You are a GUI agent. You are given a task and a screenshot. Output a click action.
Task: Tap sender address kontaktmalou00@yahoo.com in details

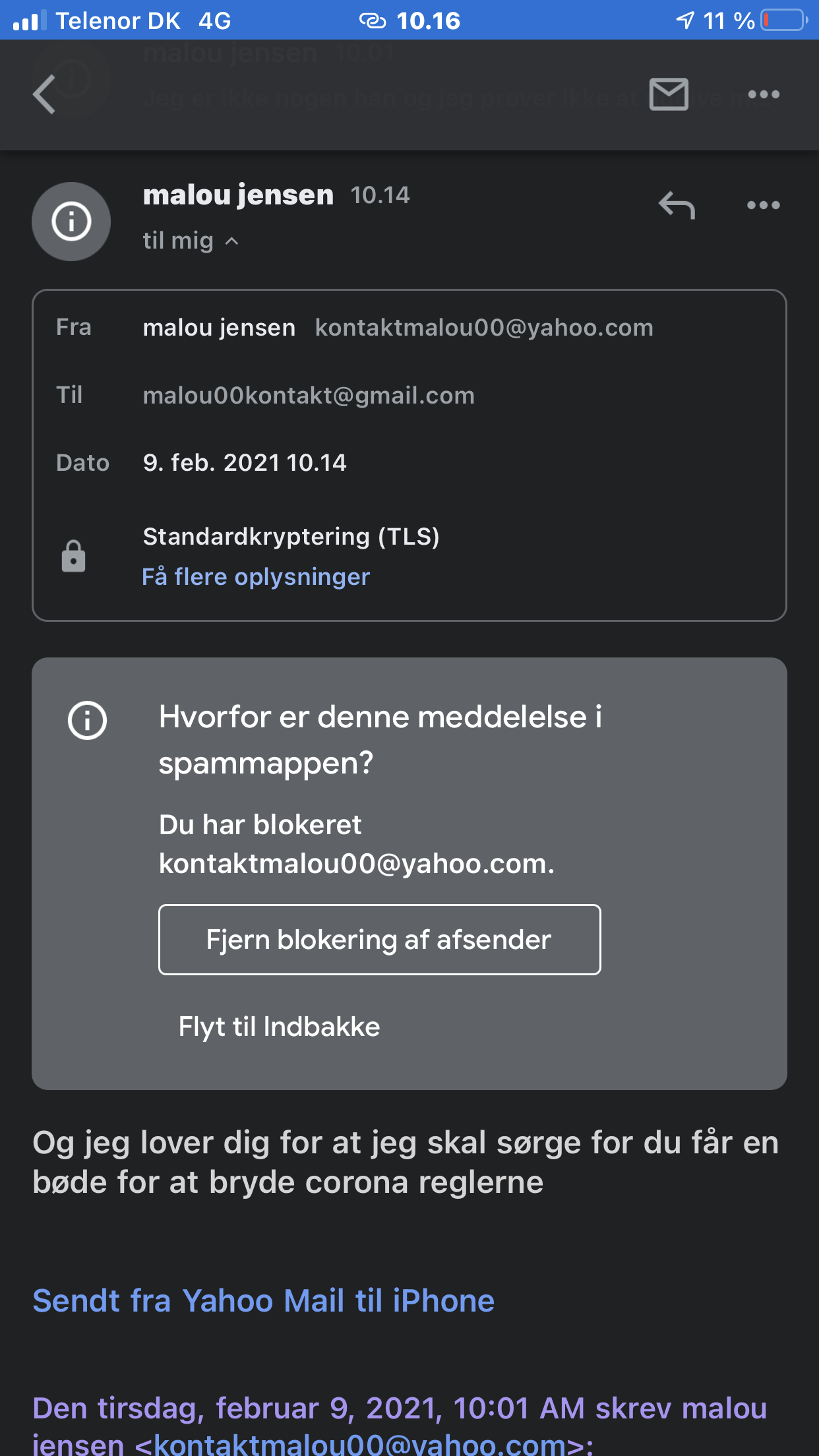point(484,328)
